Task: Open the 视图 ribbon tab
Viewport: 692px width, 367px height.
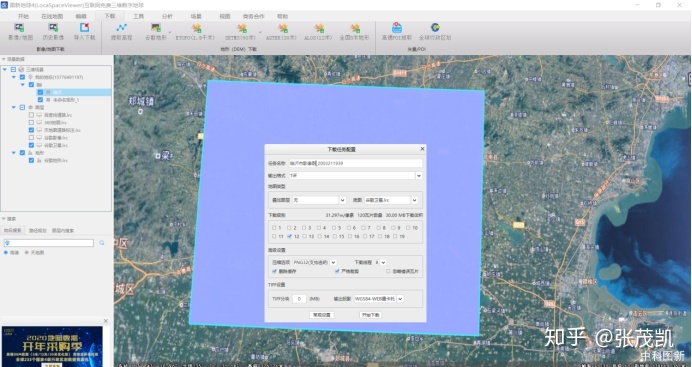Action: 225,16
